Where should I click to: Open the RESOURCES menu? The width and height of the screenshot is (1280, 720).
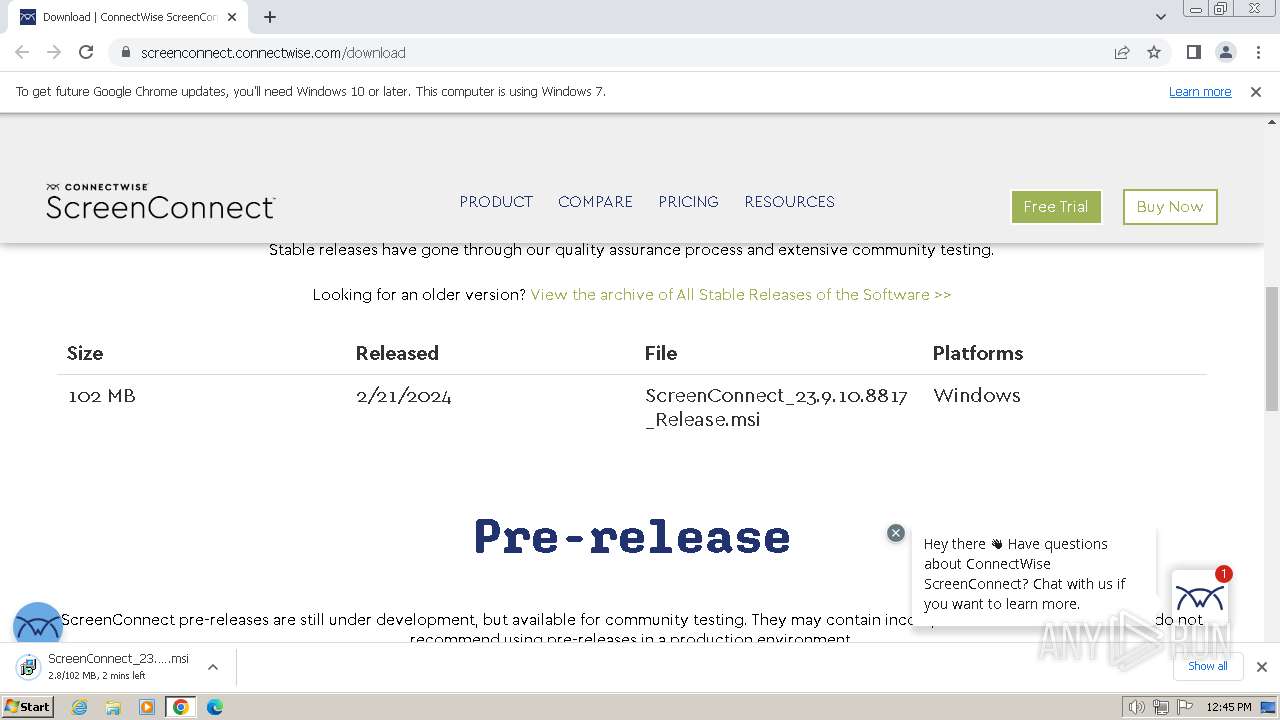click(789, 201)
